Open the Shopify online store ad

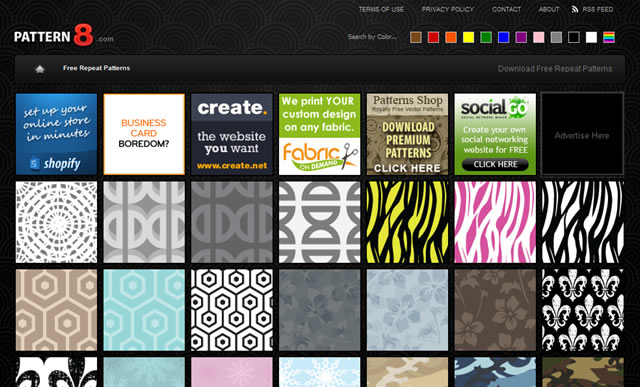pyautogui.click(x=56, y=134)
